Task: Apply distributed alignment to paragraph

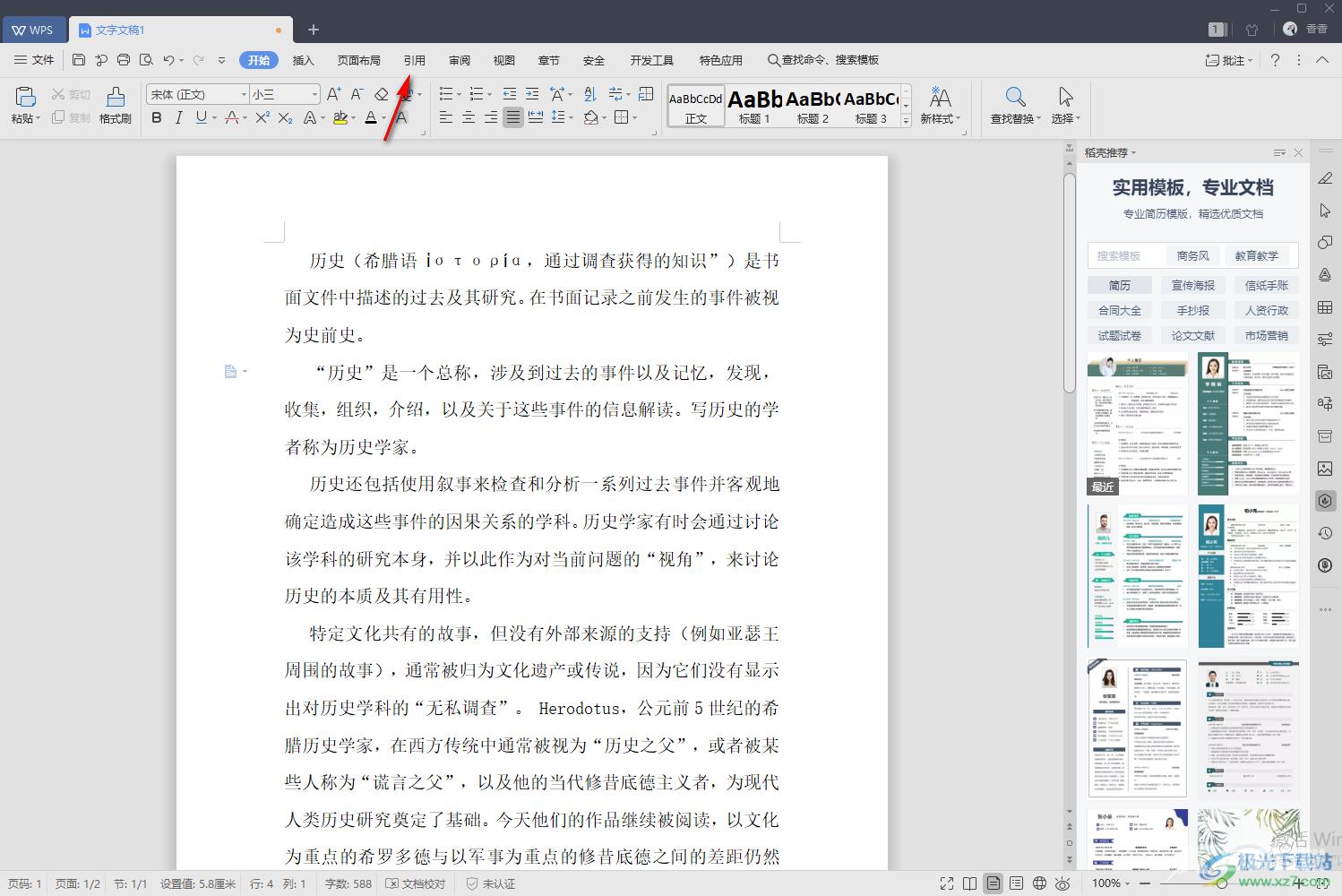Action: click(536, 117)
